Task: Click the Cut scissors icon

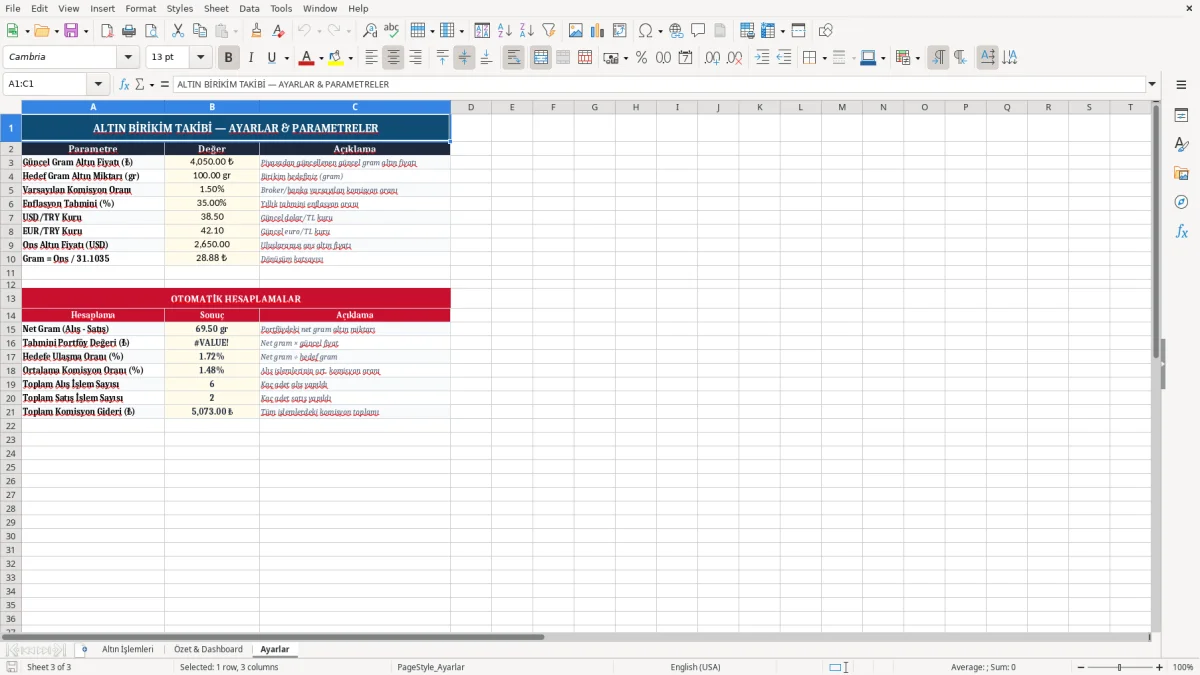Action: coord(178,31)
